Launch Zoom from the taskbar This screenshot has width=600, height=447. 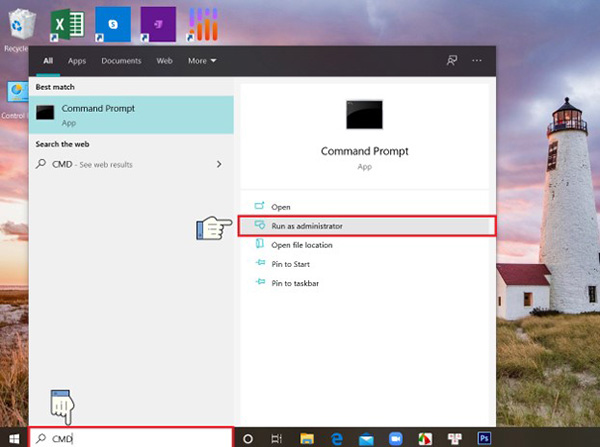point(395,438)
